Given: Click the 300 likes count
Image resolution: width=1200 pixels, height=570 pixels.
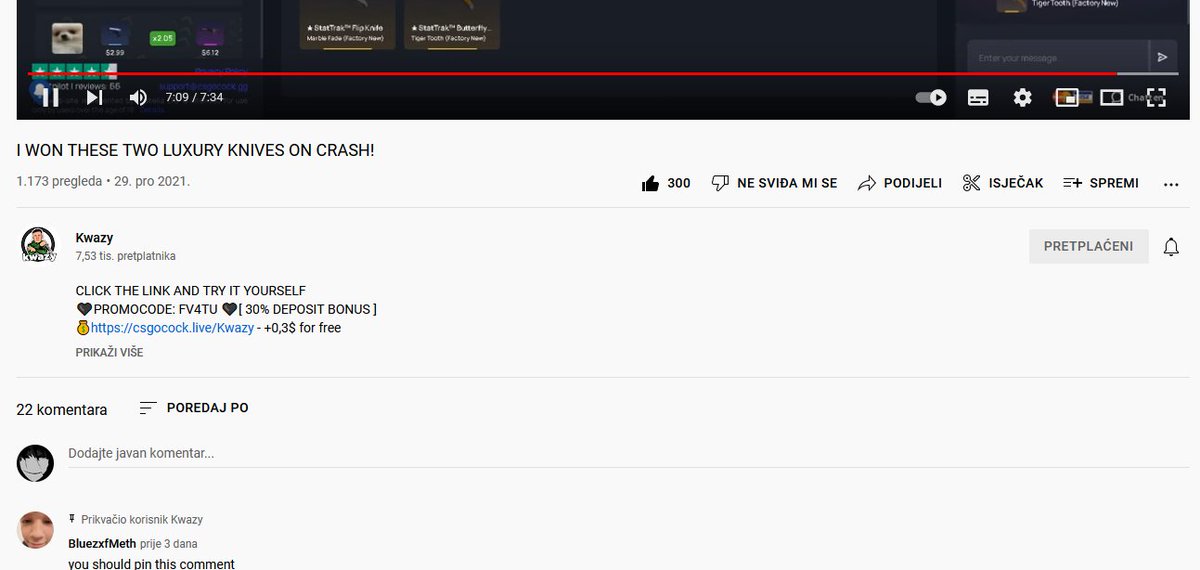Looking at the screenshot, I should point(679,183).
